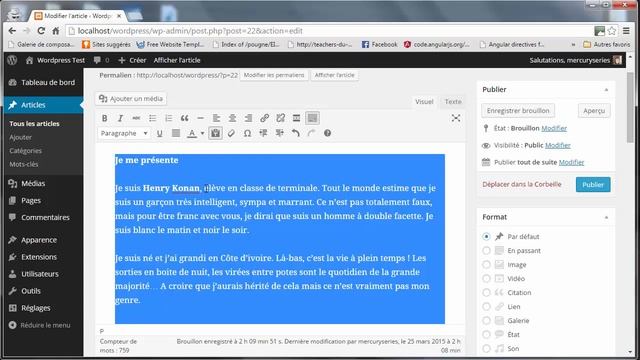The height and width of the screenshot is (360, 640).
Task: Open distraction-free fullscreen writing mode
Action: tap(456, 118)
